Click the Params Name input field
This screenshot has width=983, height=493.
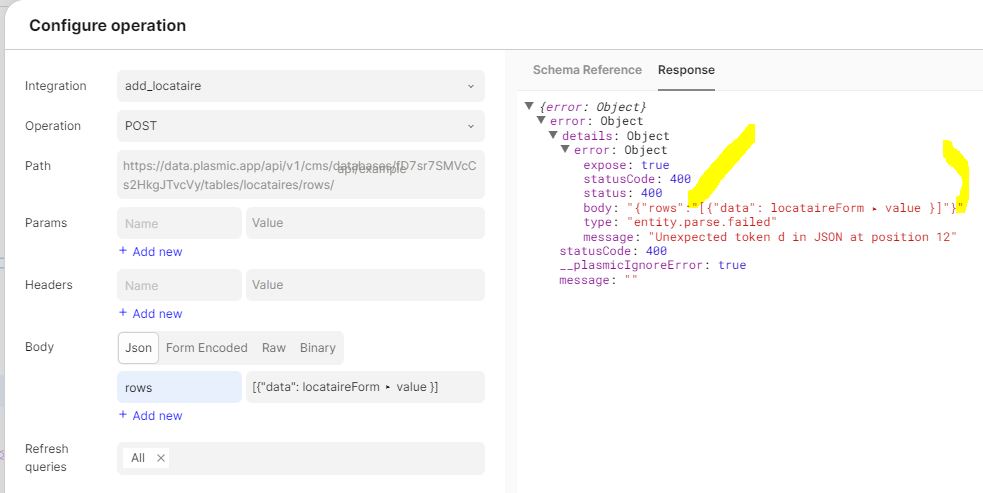[179, 223]
